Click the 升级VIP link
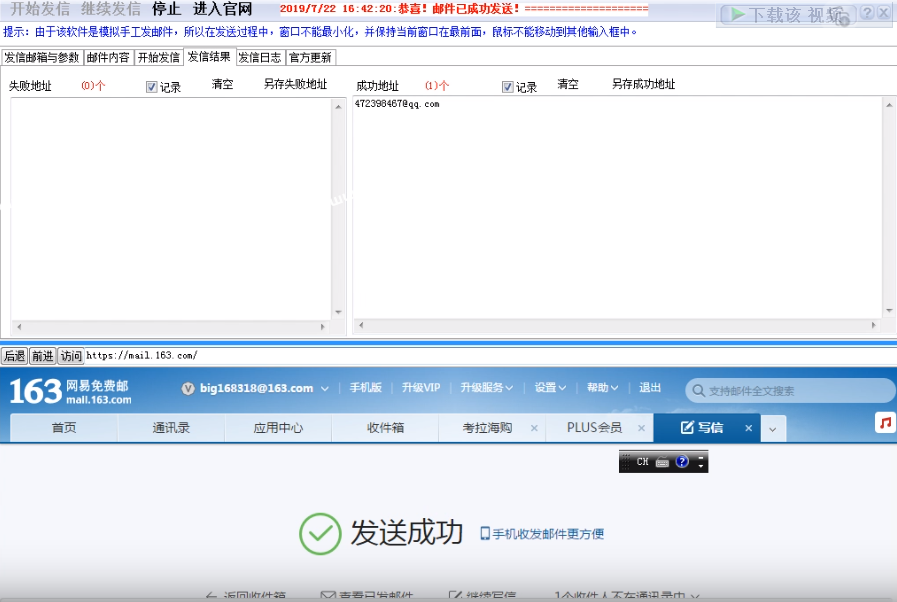The width and height of the screenshot is (897, 602). point(421,387)
